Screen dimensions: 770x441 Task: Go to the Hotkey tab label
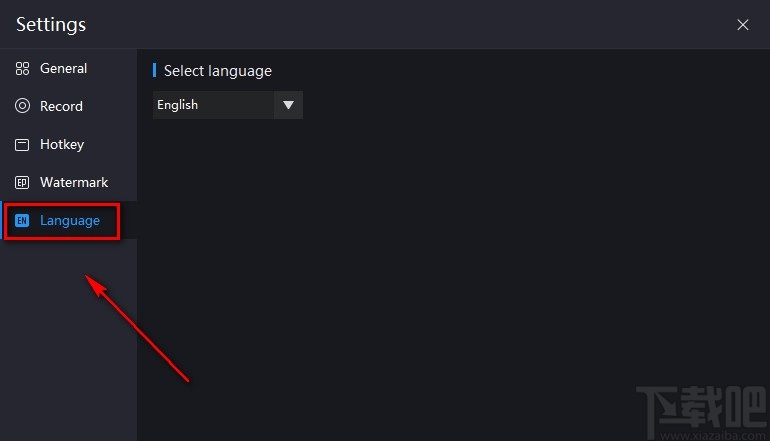[62, 144]
